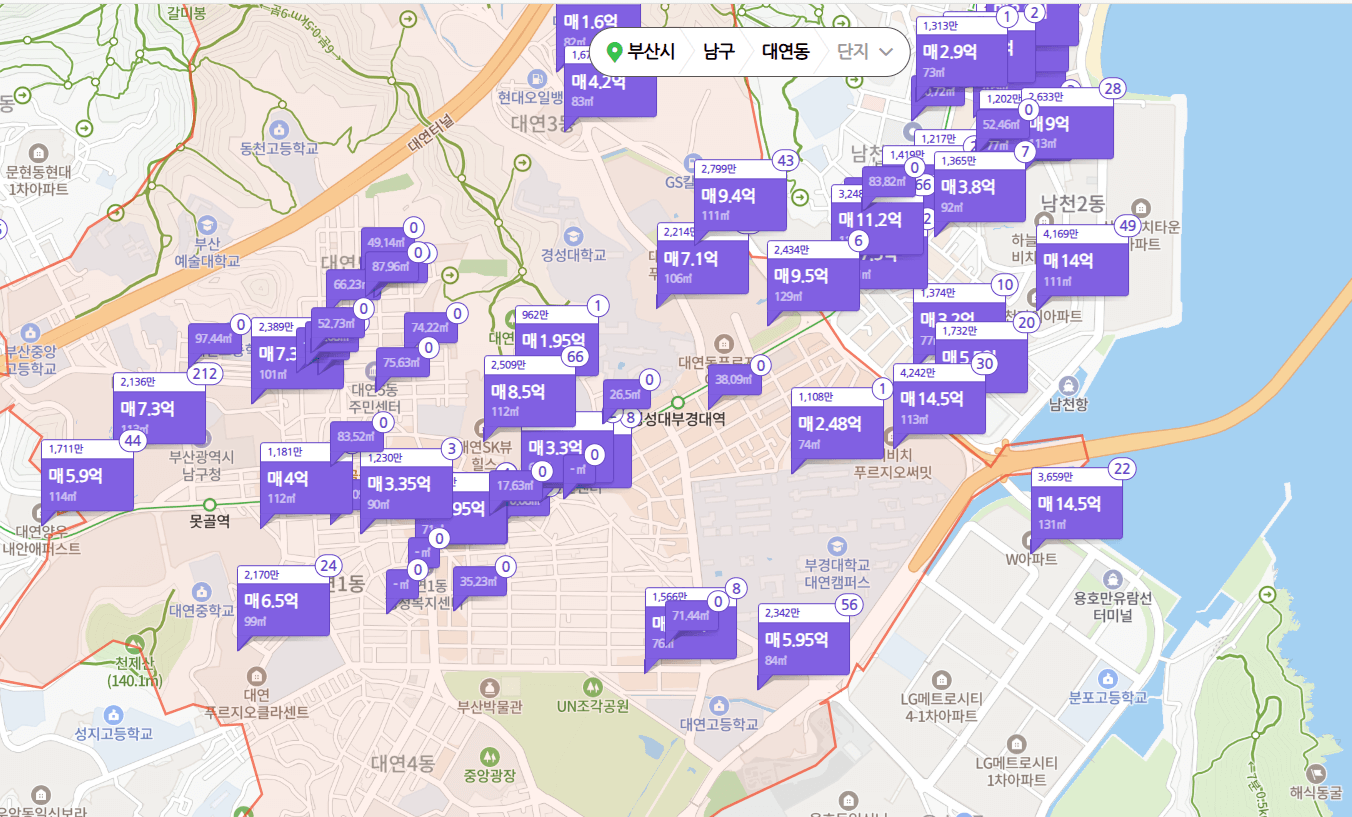
Task: Click the green location pin in the search bar
Action: (616, 51)
